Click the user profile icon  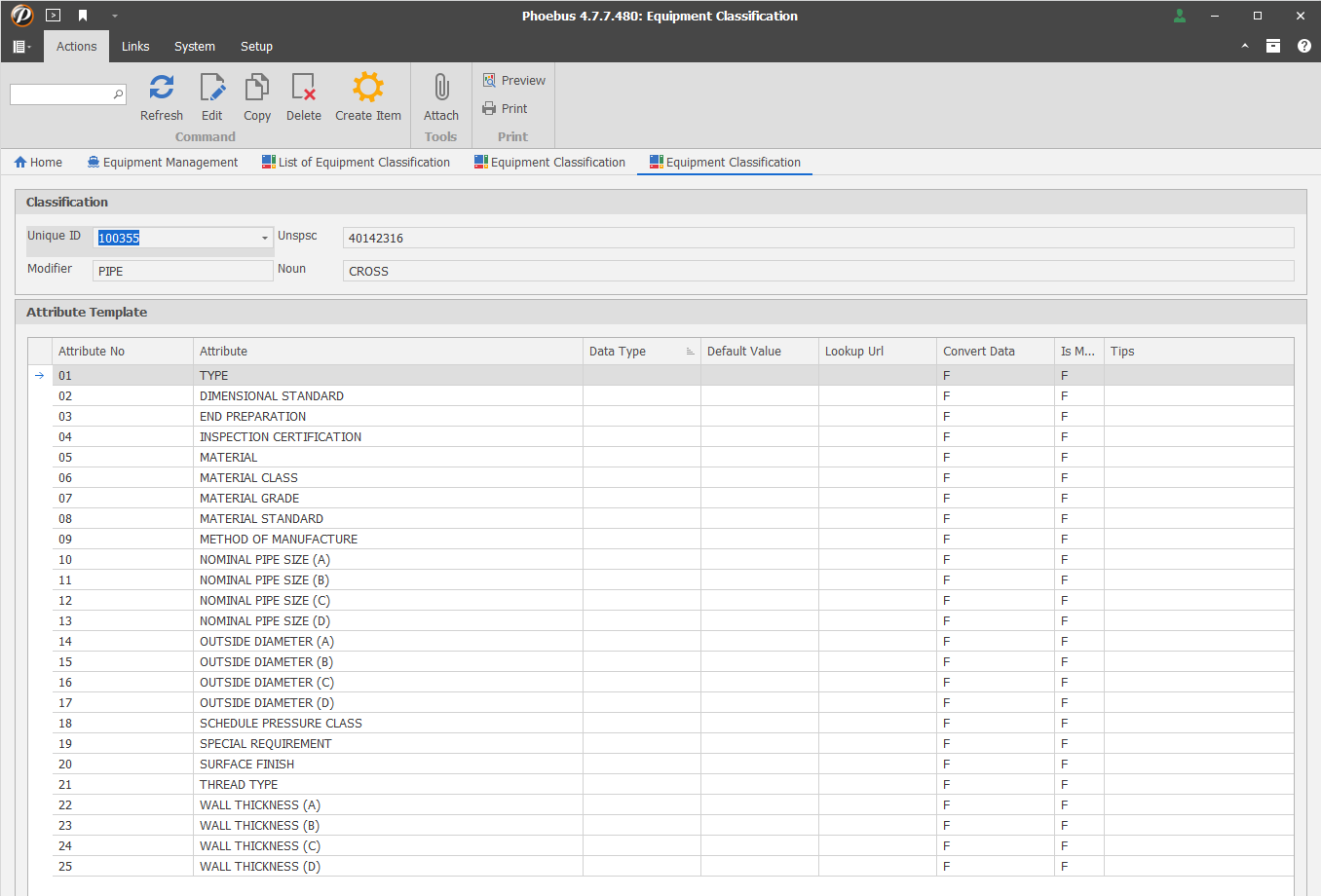[1180, 16]
